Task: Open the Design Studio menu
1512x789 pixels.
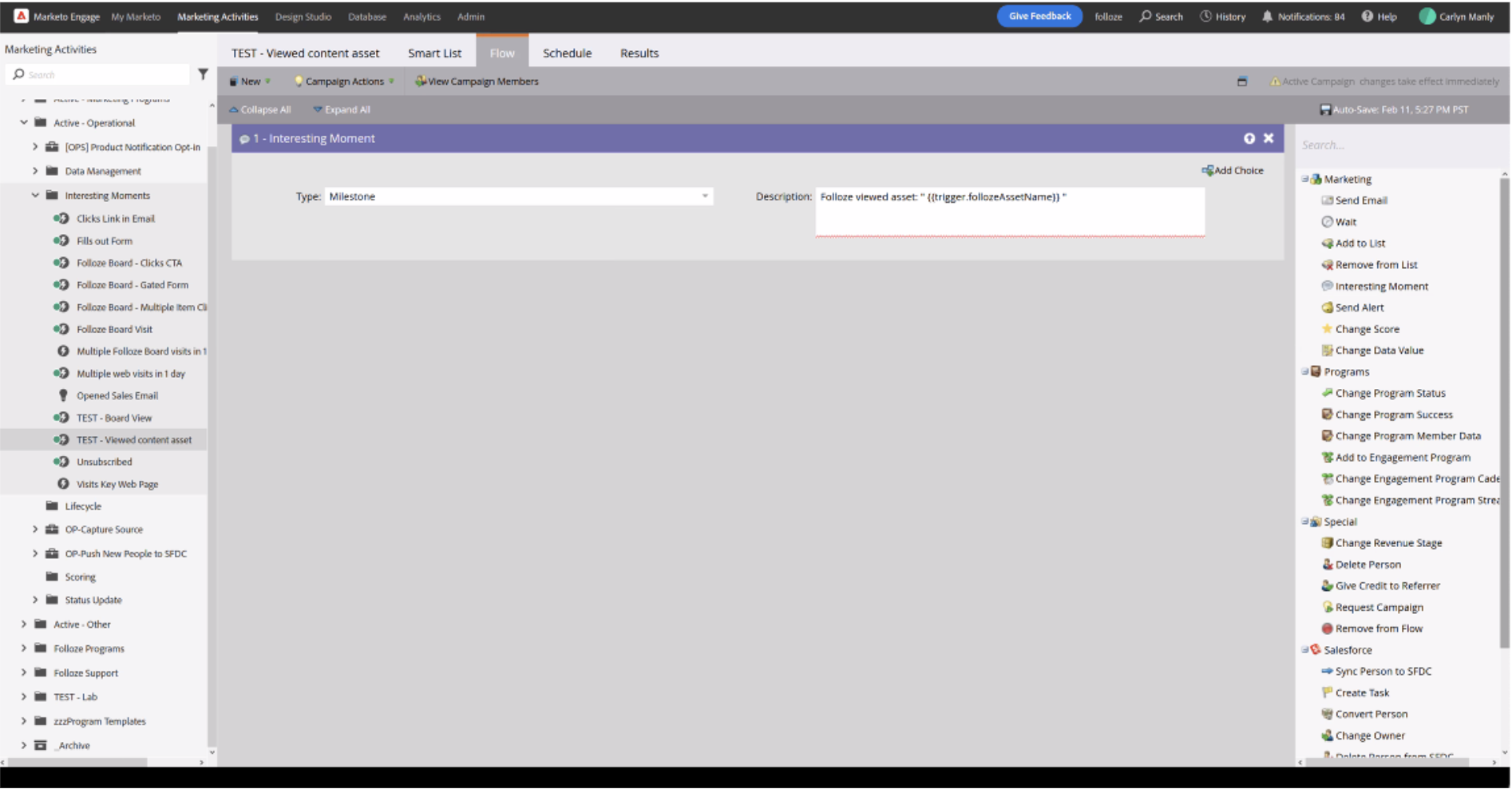Action: pos(303,16)
